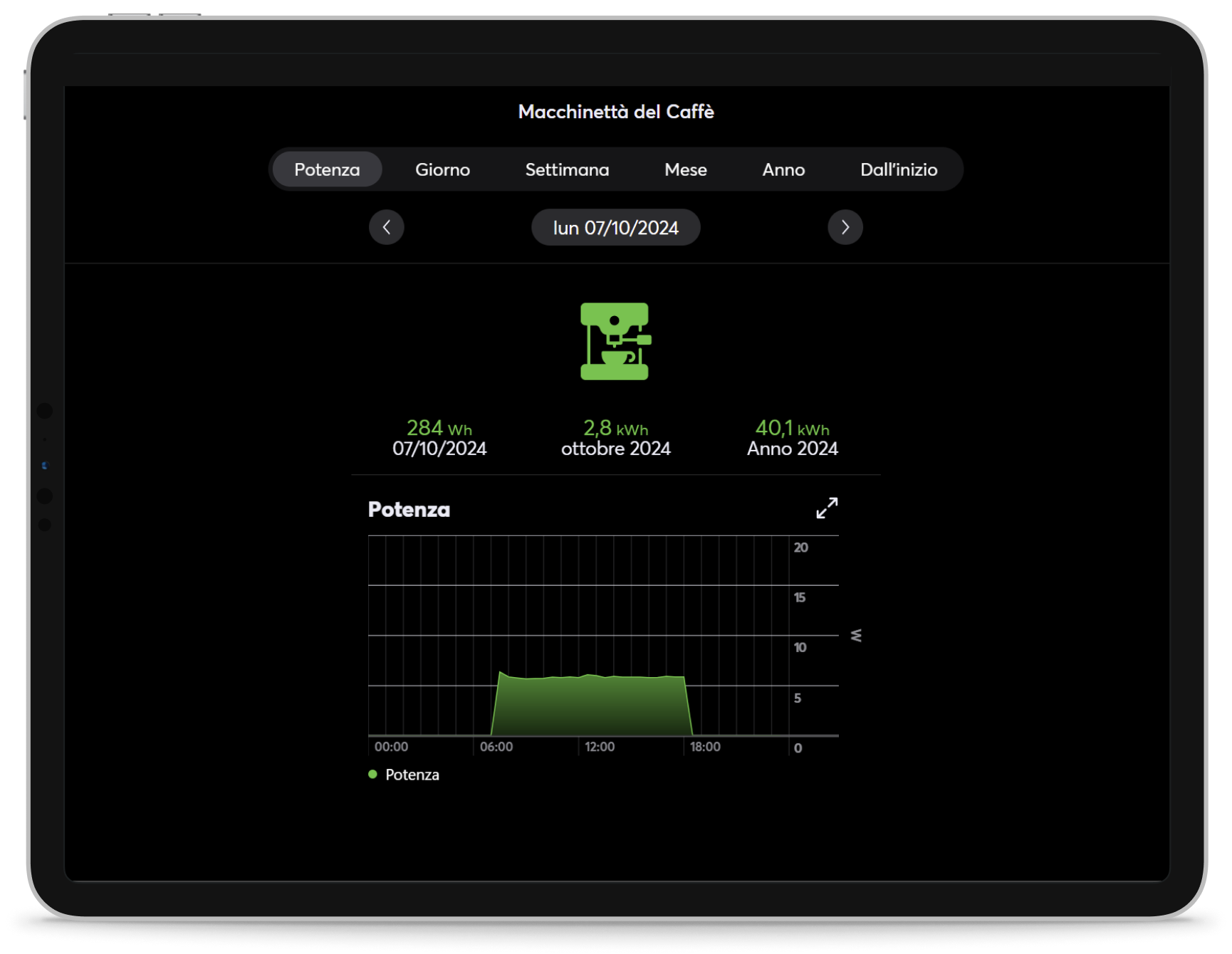
Task: Open the Dall'inizio tab
Action: point(899,169)
